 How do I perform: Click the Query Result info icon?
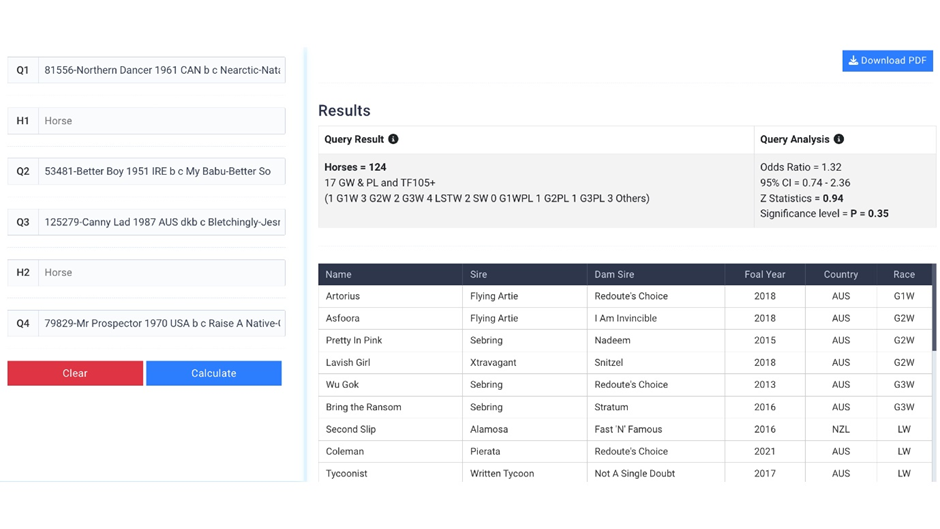pyautogui.click(x=393, y=140)
